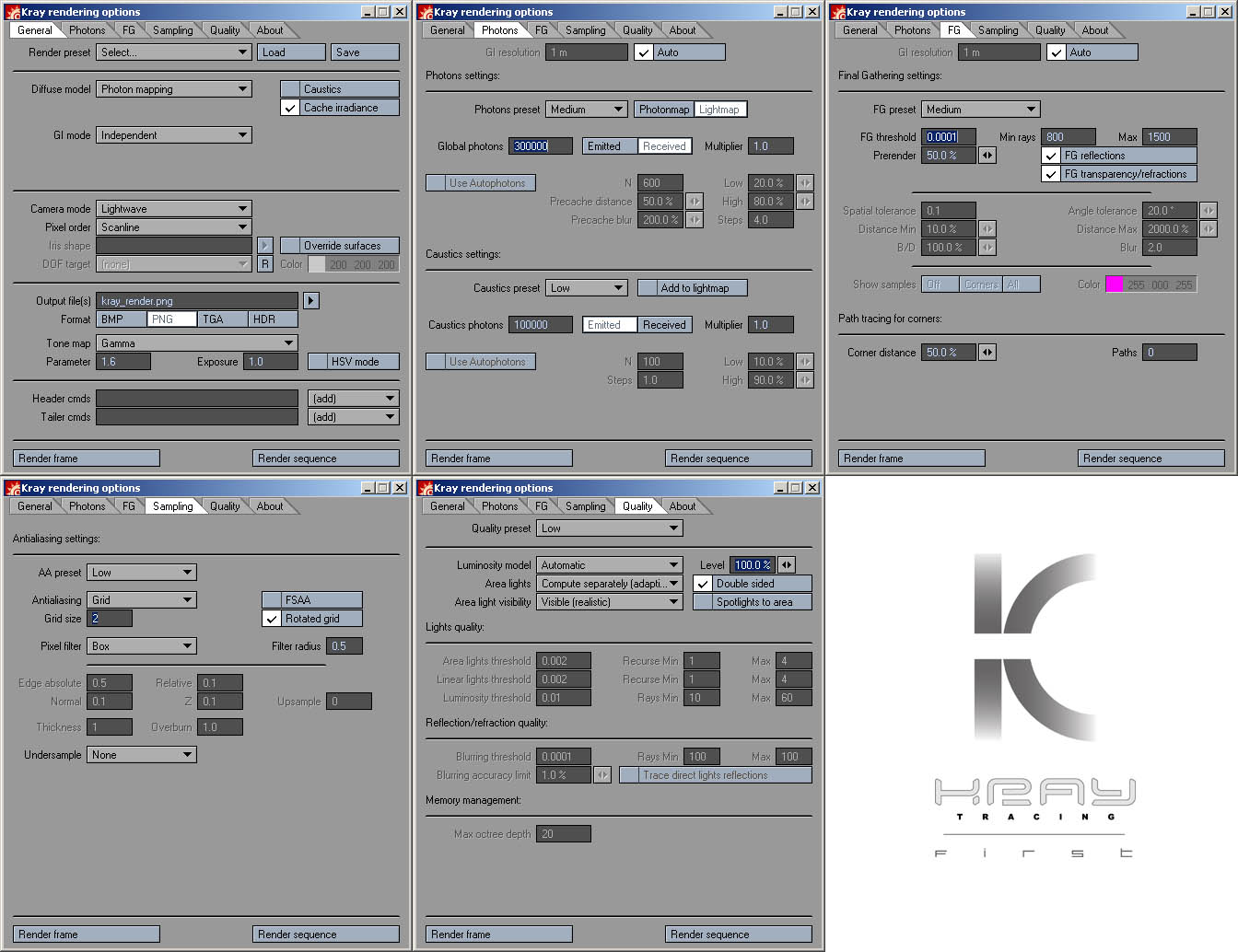Open General tab in the Antialiasing settings window
The image size is (1238, 952).
pos(35,506)
